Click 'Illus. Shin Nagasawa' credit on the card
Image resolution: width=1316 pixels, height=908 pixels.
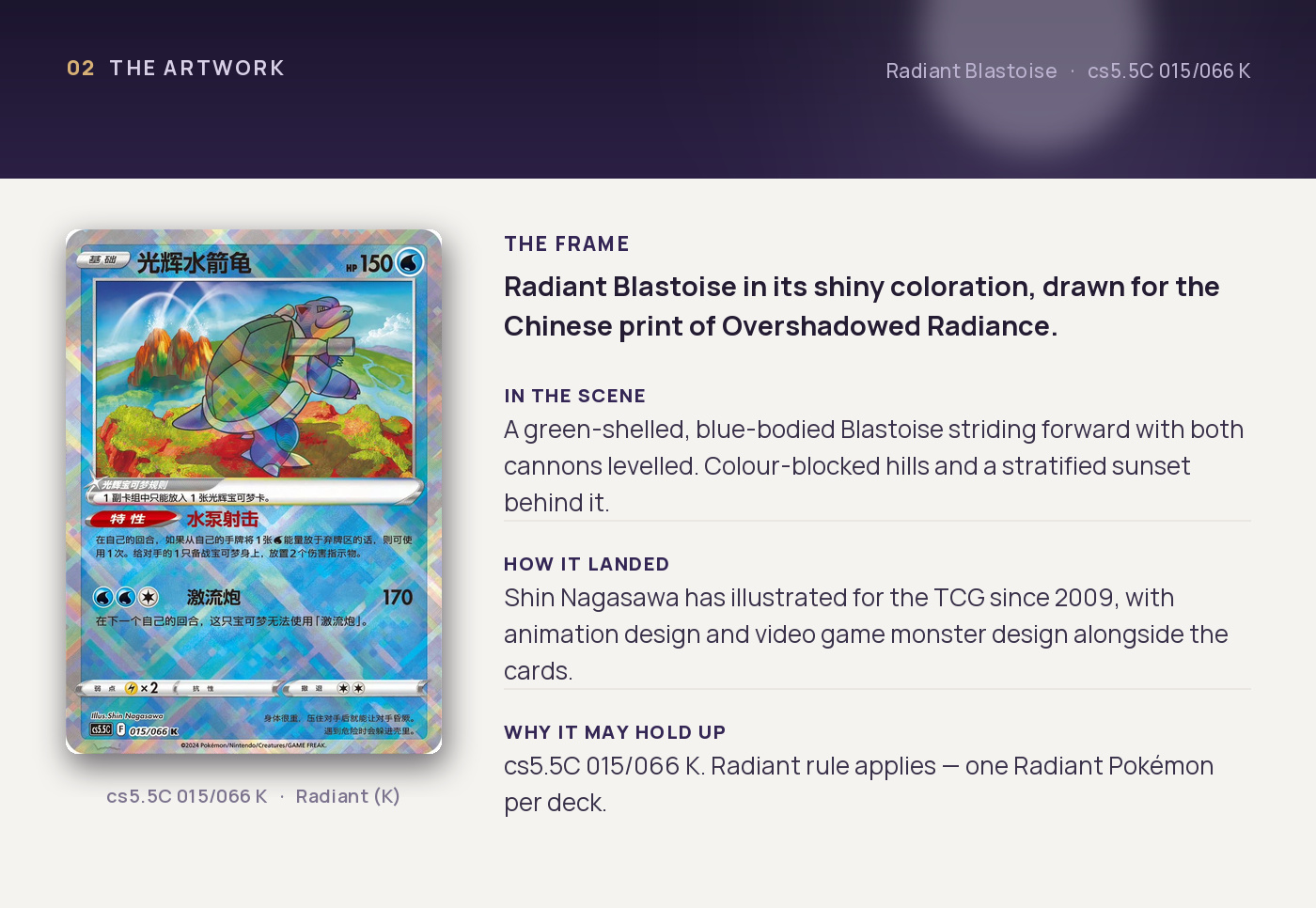coord(127,716)
